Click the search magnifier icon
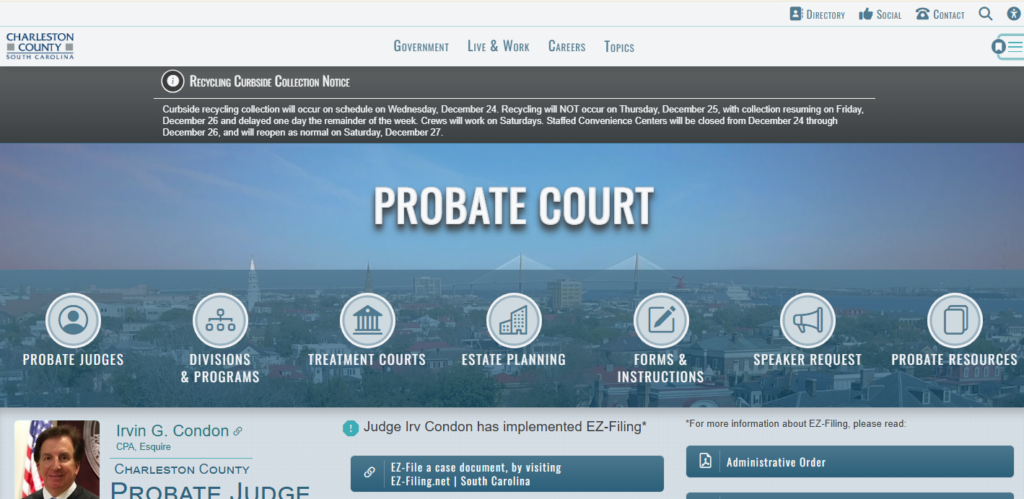 pyautogui.click(x=985, y=14)
